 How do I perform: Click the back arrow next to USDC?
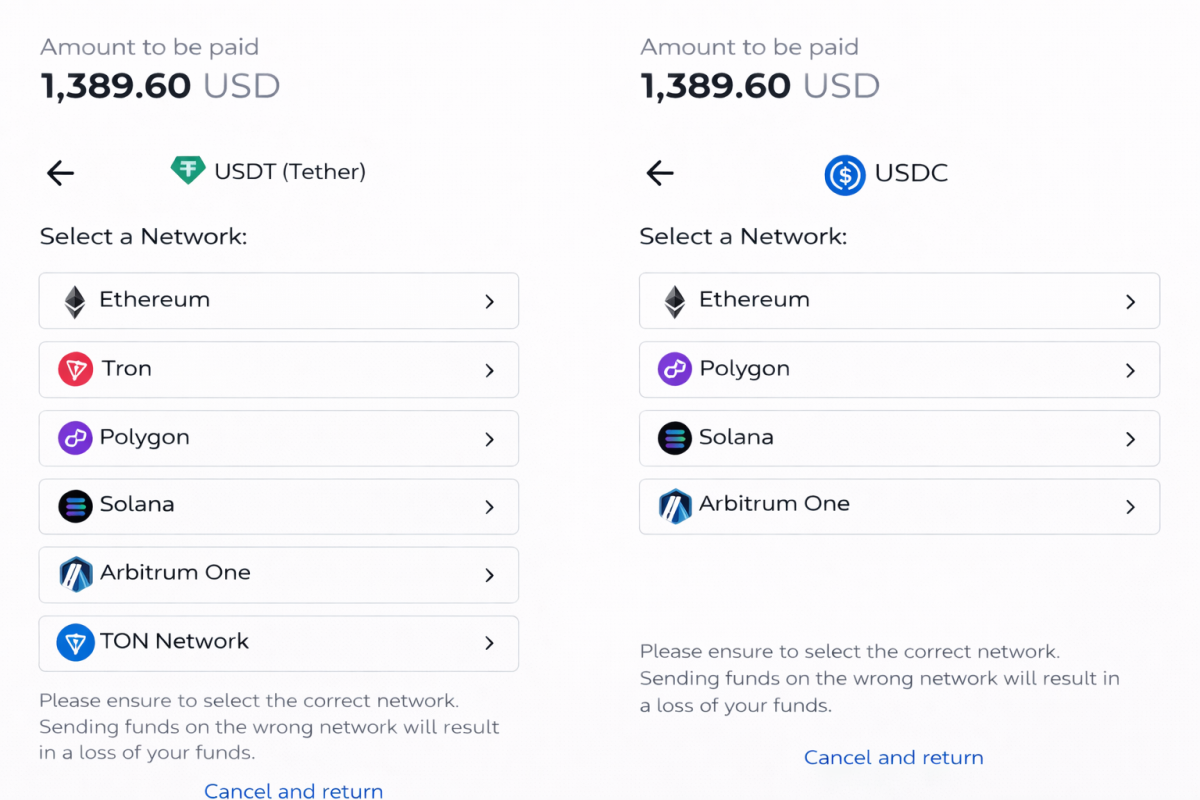(x=659, y=173)
